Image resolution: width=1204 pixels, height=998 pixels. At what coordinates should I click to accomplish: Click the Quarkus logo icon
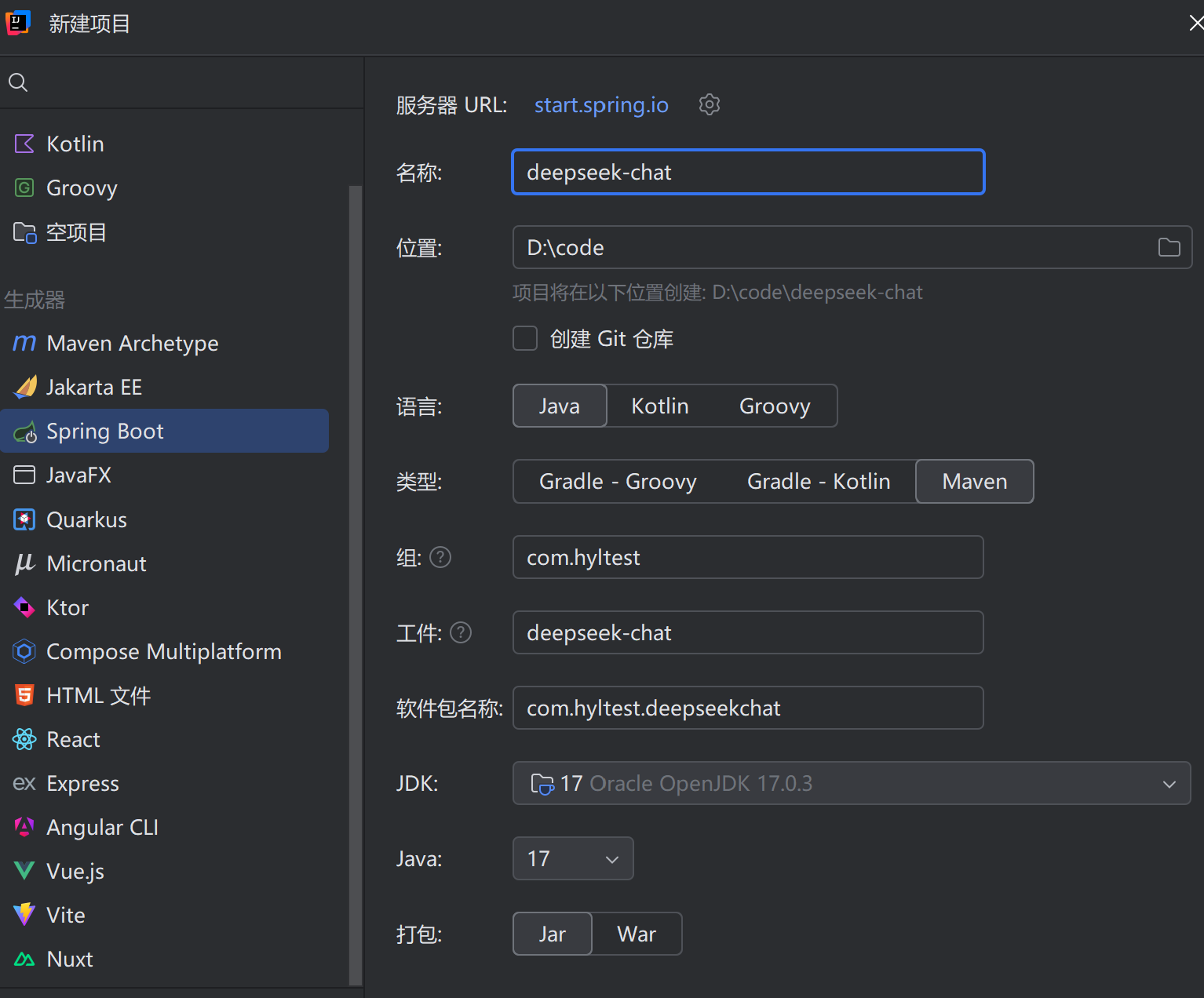[x=24, y=519]
